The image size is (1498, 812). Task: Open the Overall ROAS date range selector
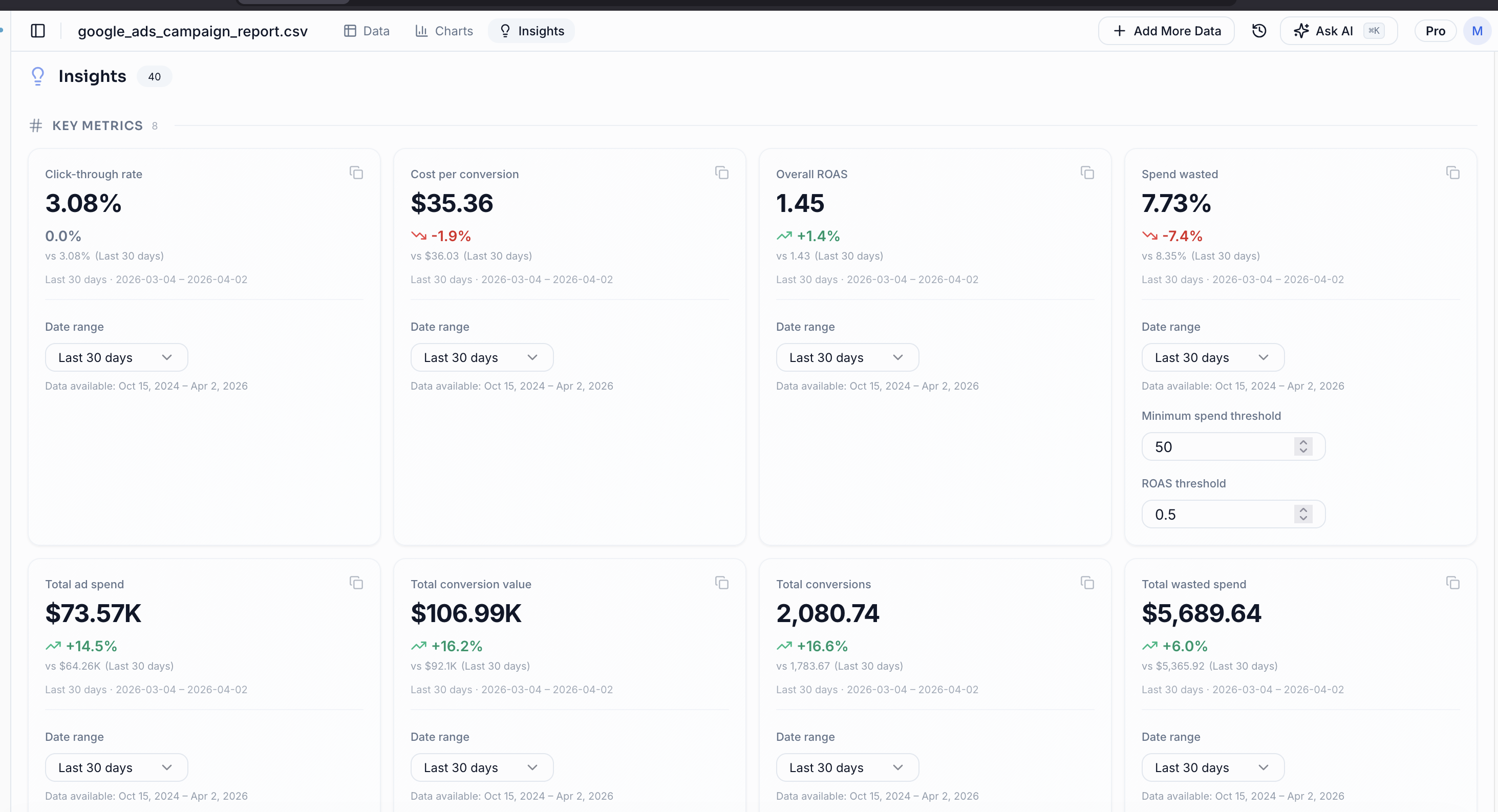tap(847, 357)
